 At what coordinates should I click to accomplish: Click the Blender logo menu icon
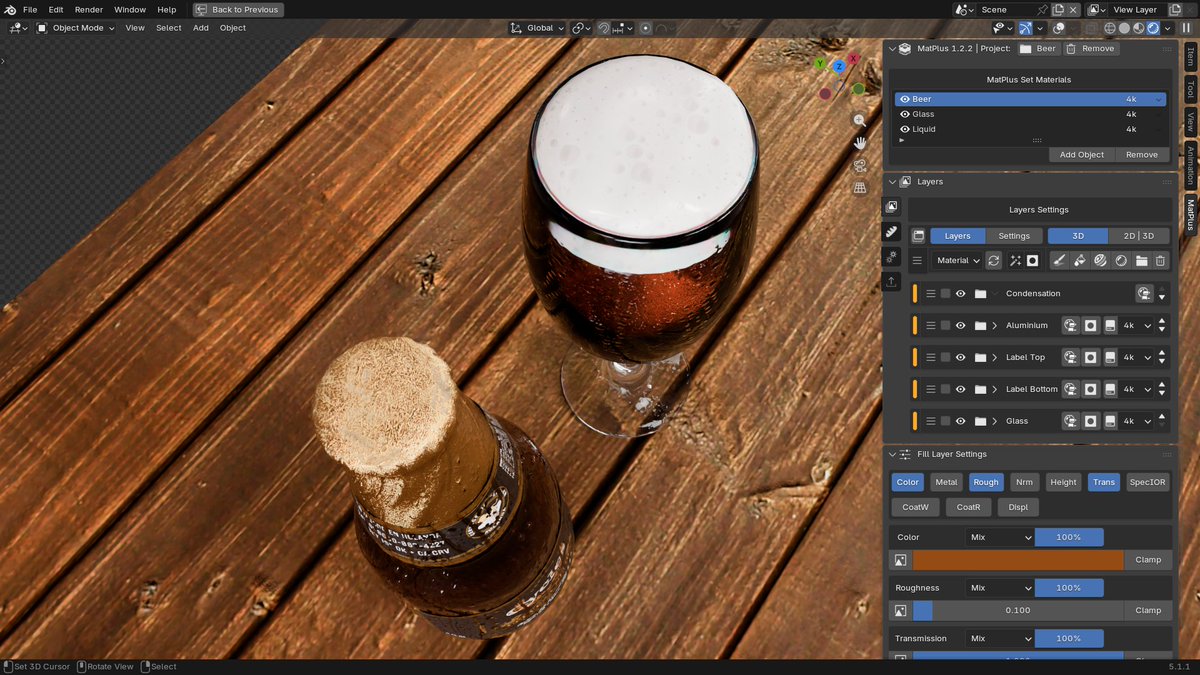[10, 9]
